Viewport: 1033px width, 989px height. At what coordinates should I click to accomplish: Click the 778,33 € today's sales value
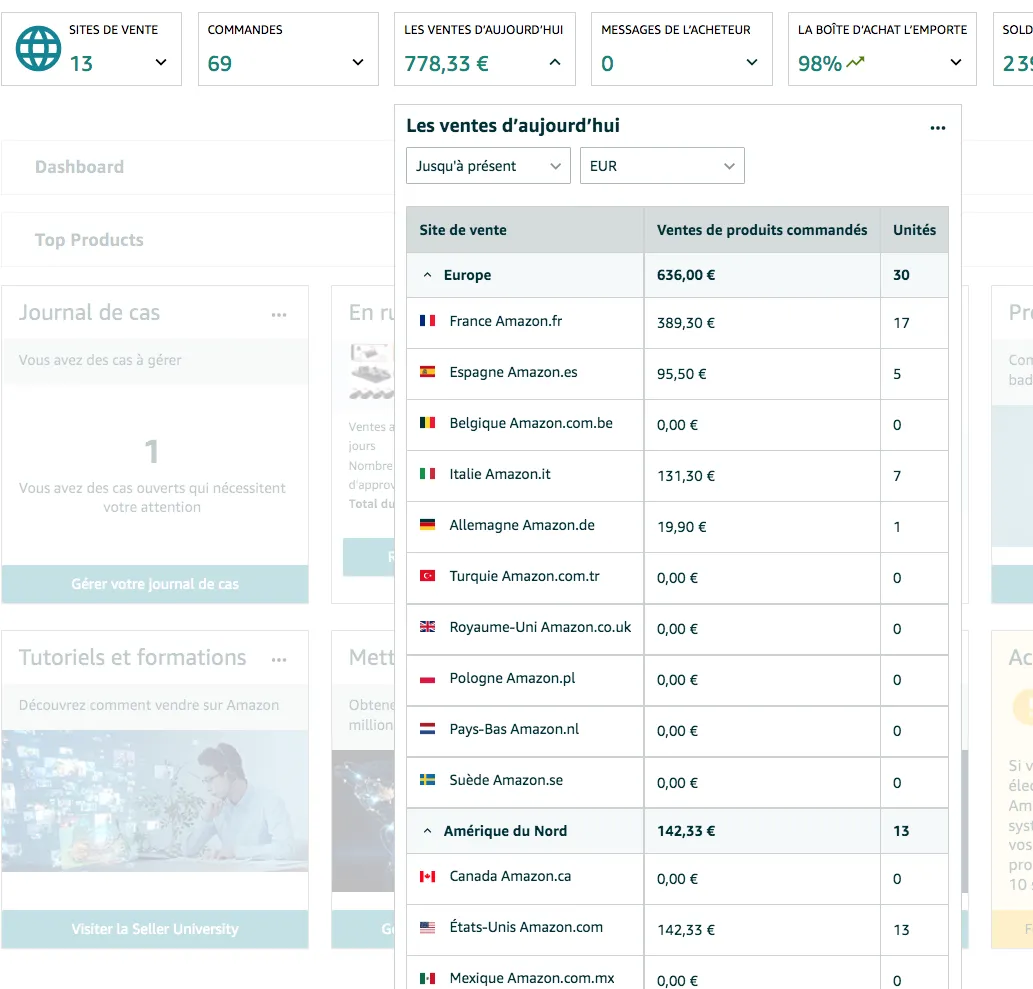[x=446, y=63]
